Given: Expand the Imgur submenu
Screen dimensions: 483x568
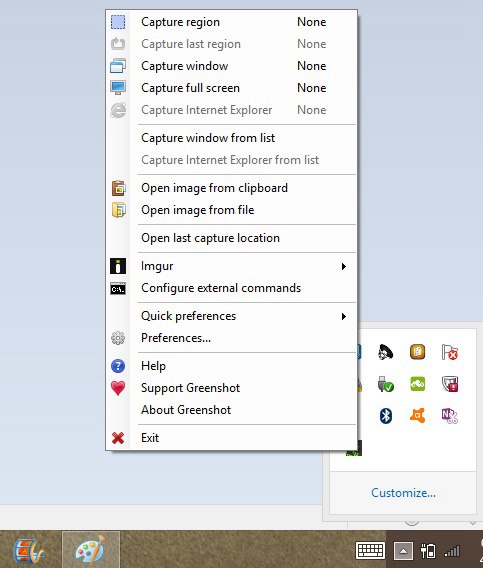Looking at the screenshot, I should click(231, 266).
